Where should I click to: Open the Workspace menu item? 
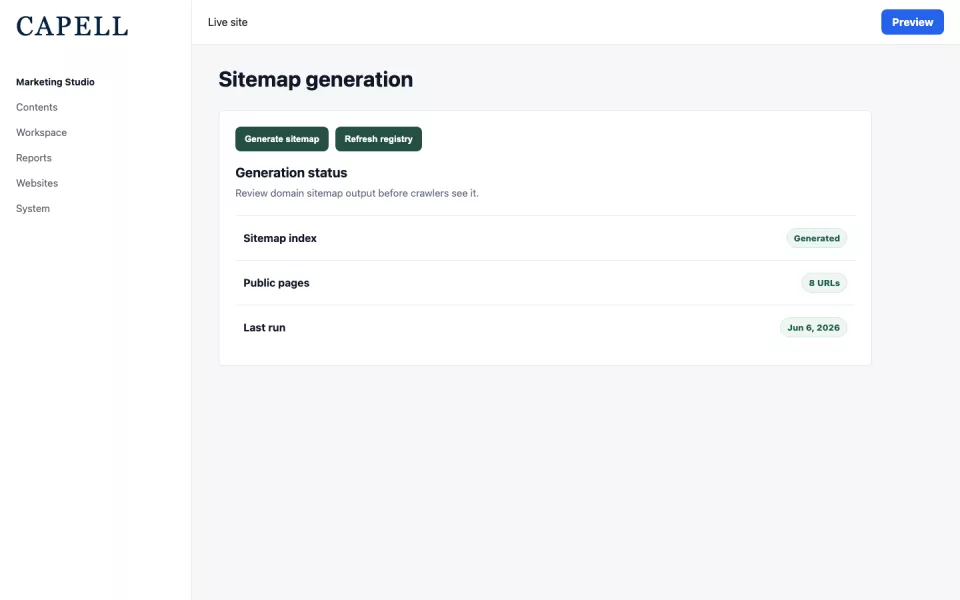(x=41, y=132)
